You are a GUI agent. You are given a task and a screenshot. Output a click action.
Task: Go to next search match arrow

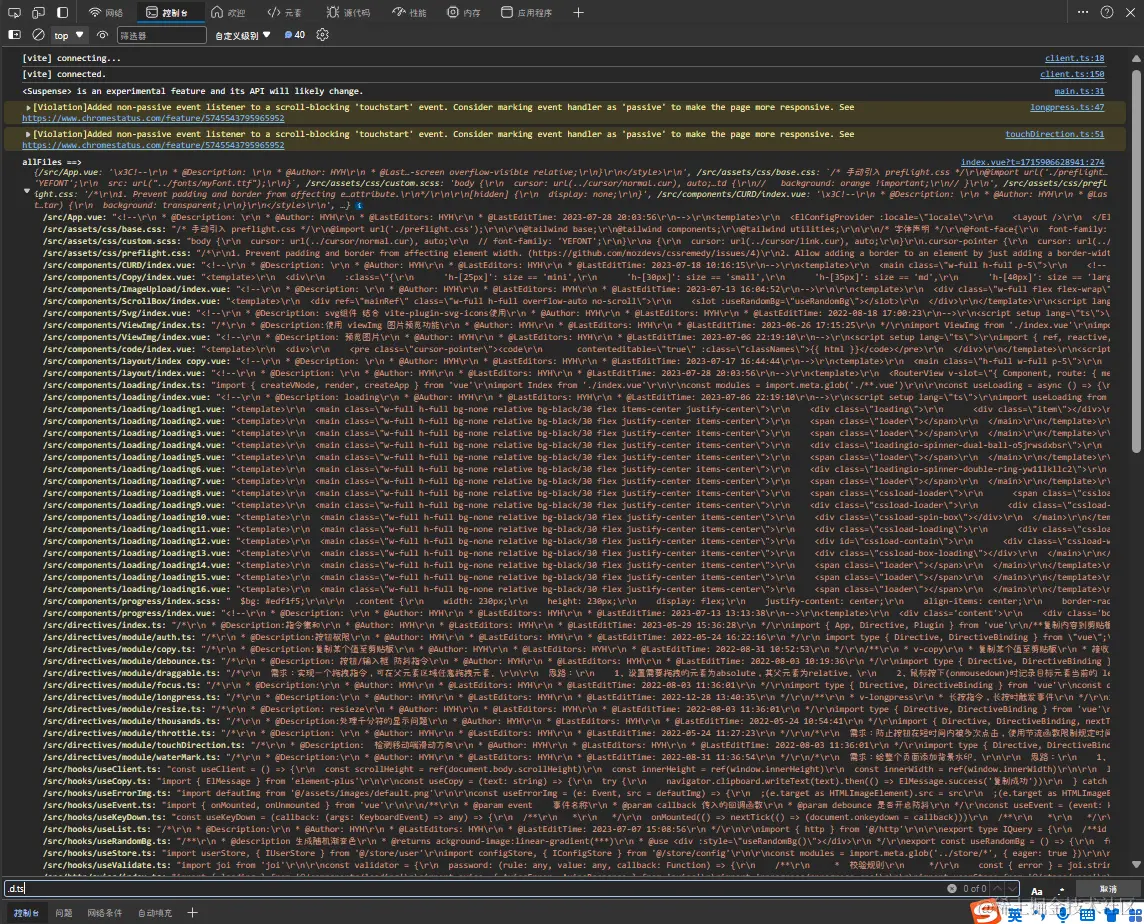[x=1011, y=888]
